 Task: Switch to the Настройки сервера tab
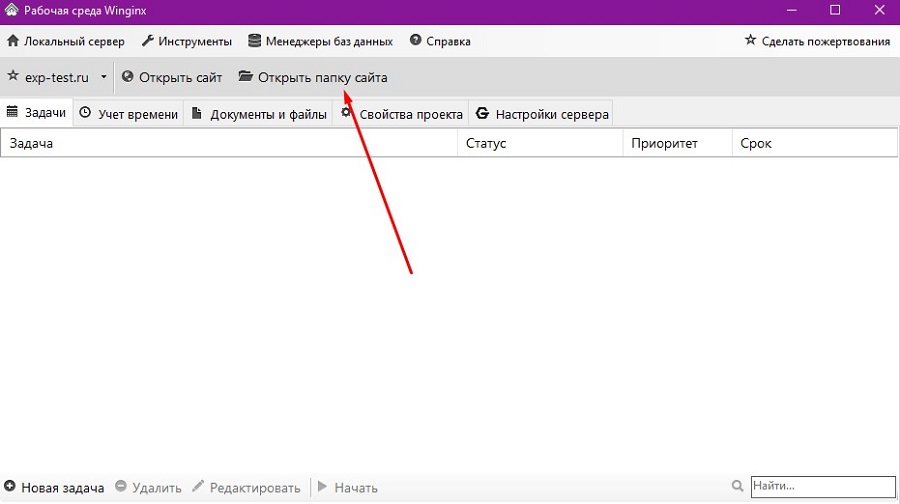tap(542, 114)
